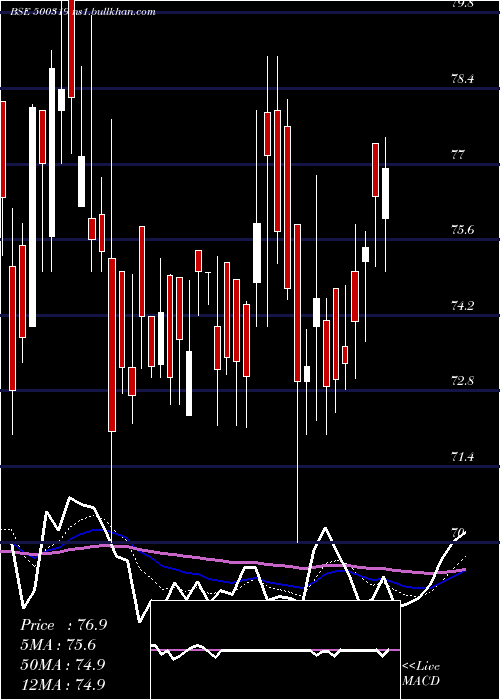
Task: Click the 74.2 price axis label
Action: pos(463,306)
